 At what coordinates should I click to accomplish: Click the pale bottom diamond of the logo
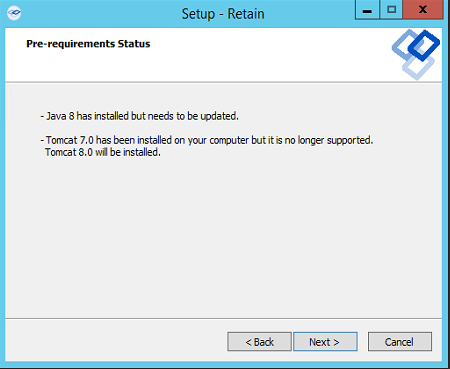click(x=418, y=68)
